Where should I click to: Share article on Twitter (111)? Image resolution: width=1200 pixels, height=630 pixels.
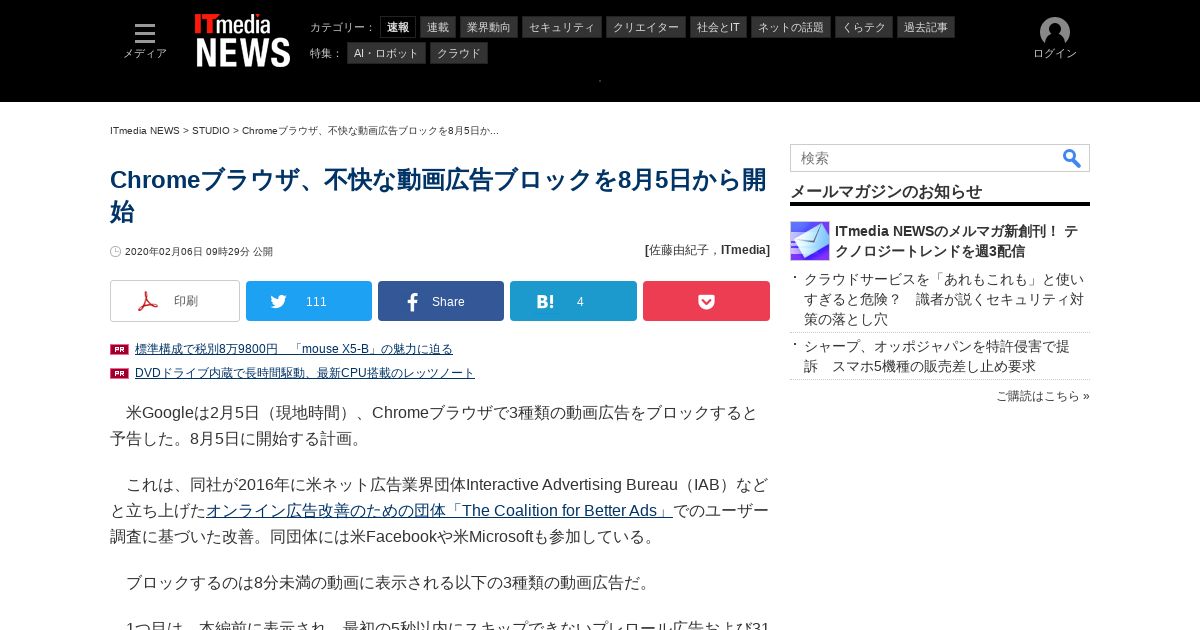pos(309,301)
